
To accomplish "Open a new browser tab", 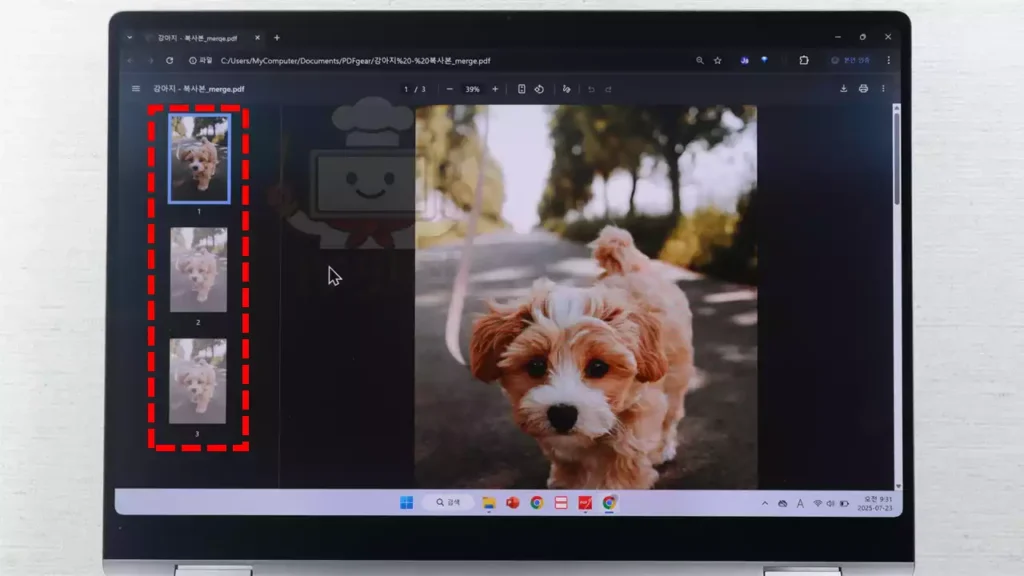I will point(277,37).
